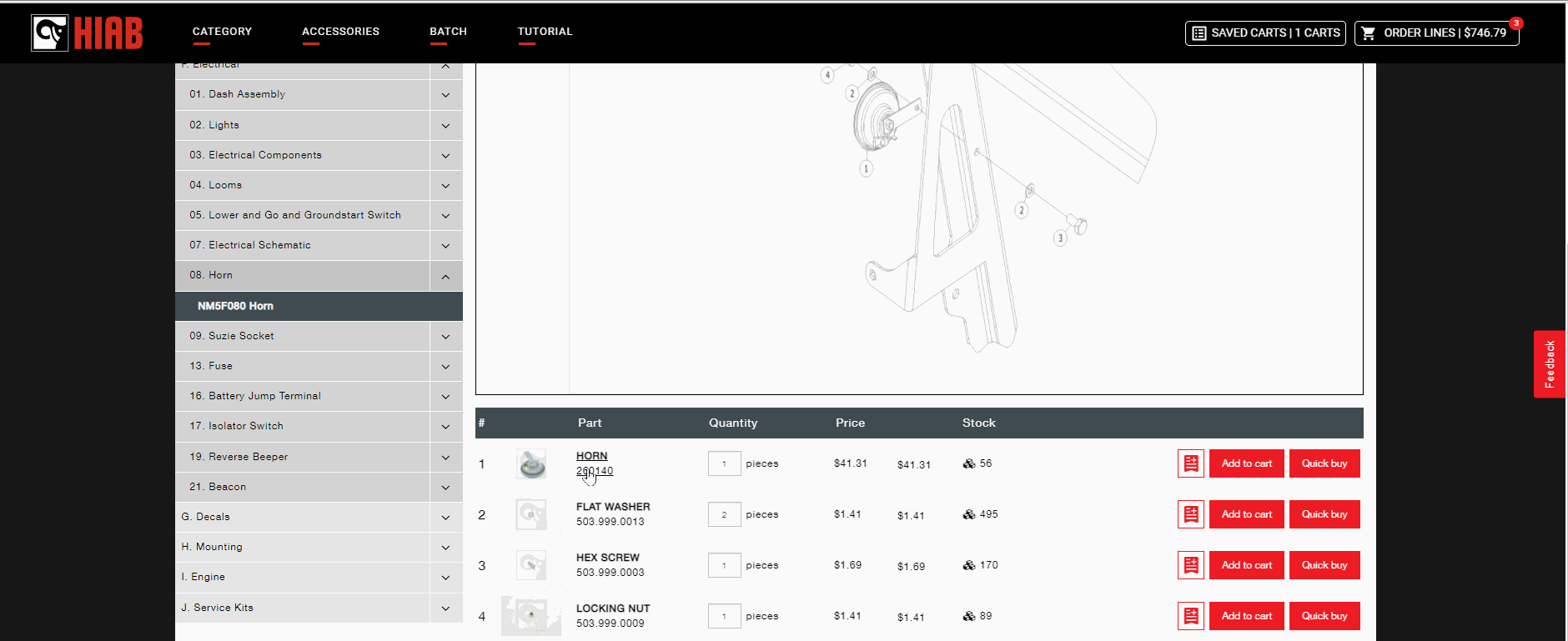Viewport: 1568px width, 641px height.
Task: Select NM5F080 Horn tree item
Action: (319, 306)
